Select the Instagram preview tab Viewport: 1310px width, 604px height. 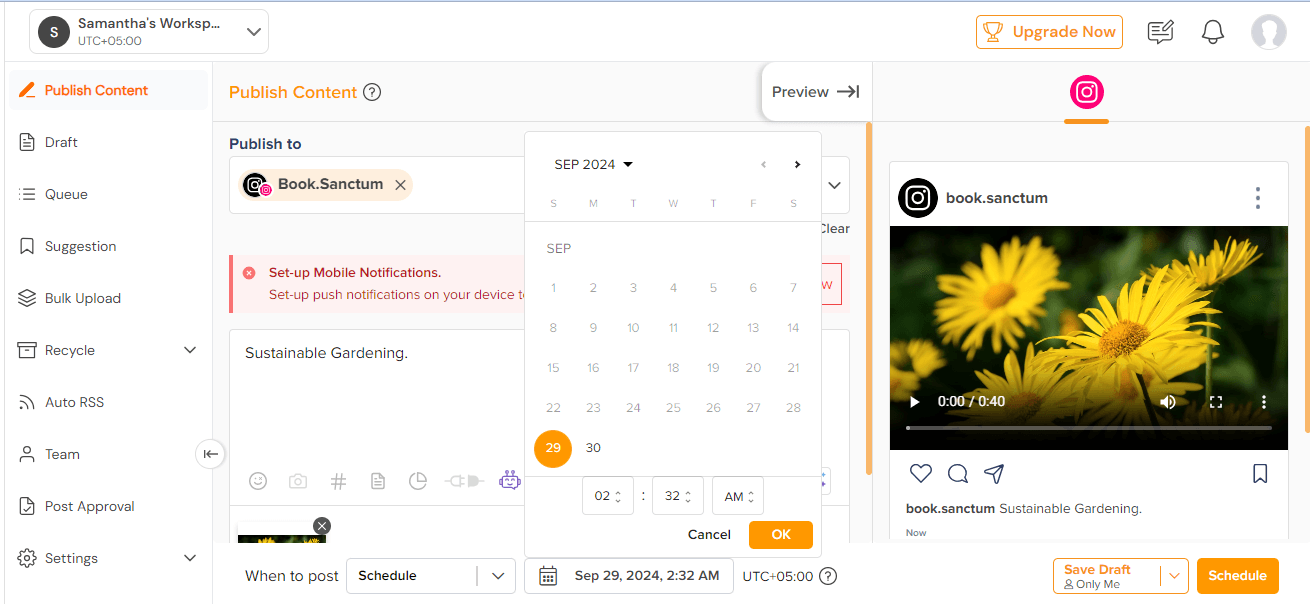(x=1086, y=93)
